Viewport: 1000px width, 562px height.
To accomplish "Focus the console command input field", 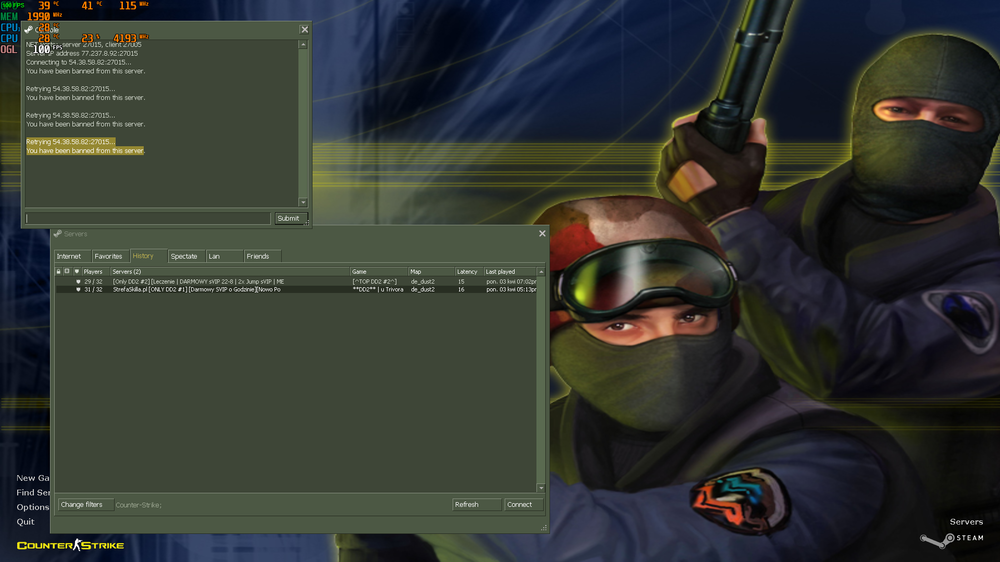I will coord(148,218).
